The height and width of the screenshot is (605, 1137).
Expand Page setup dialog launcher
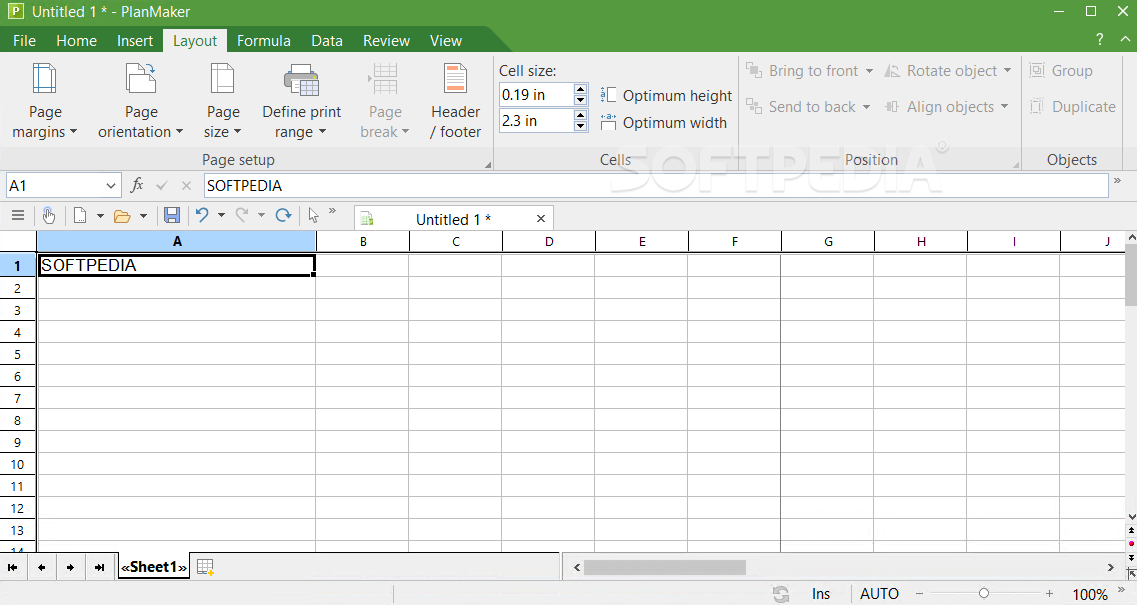[x=488, y=165]
